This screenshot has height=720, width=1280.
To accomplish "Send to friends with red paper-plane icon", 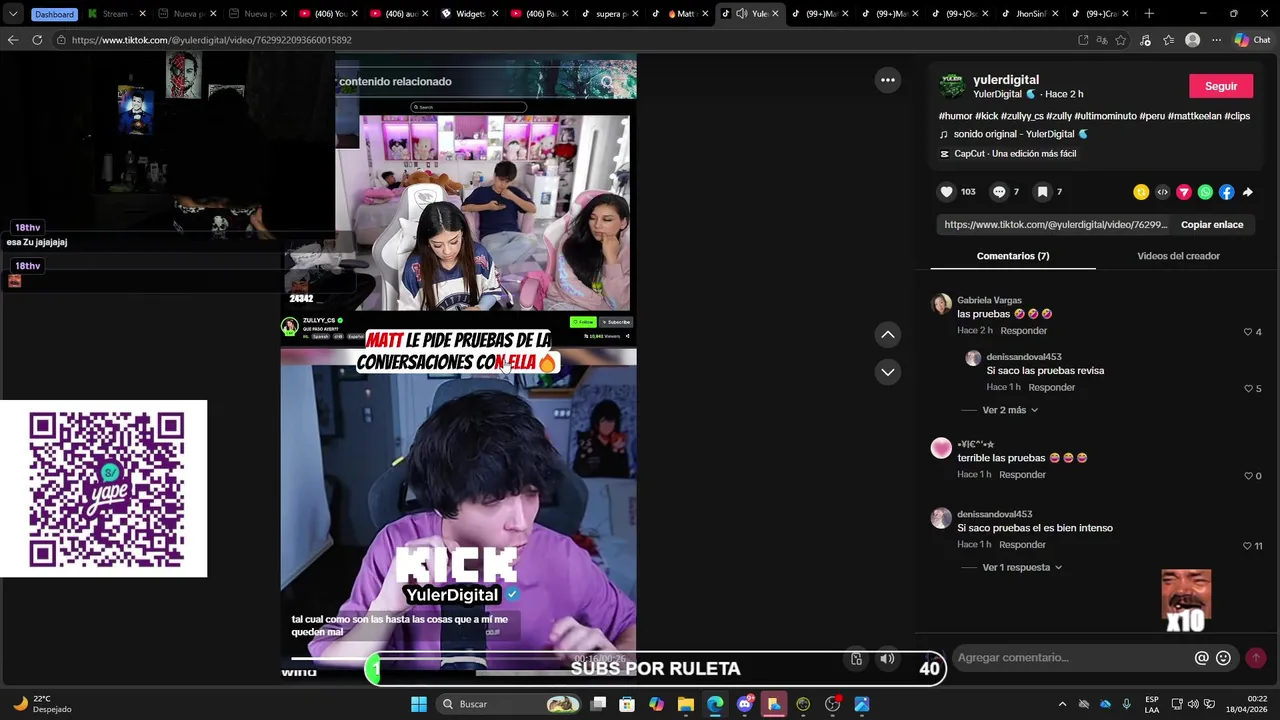I will click(1184, 192).
